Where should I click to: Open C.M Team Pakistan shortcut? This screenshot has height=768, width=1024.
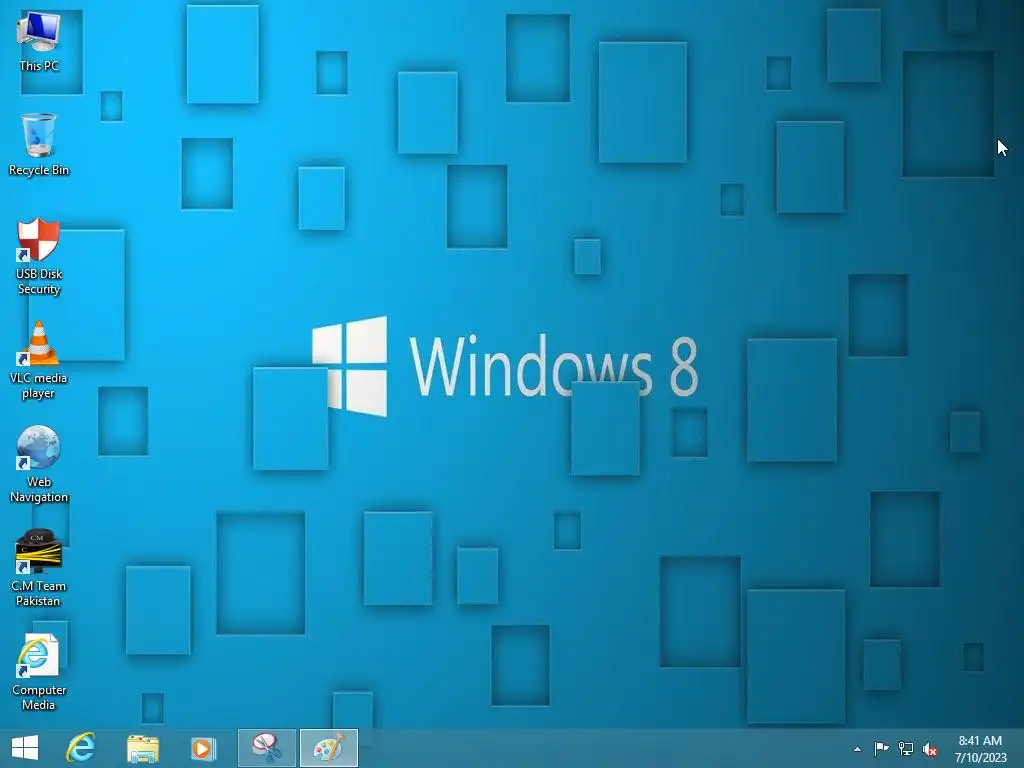point(39,568)
